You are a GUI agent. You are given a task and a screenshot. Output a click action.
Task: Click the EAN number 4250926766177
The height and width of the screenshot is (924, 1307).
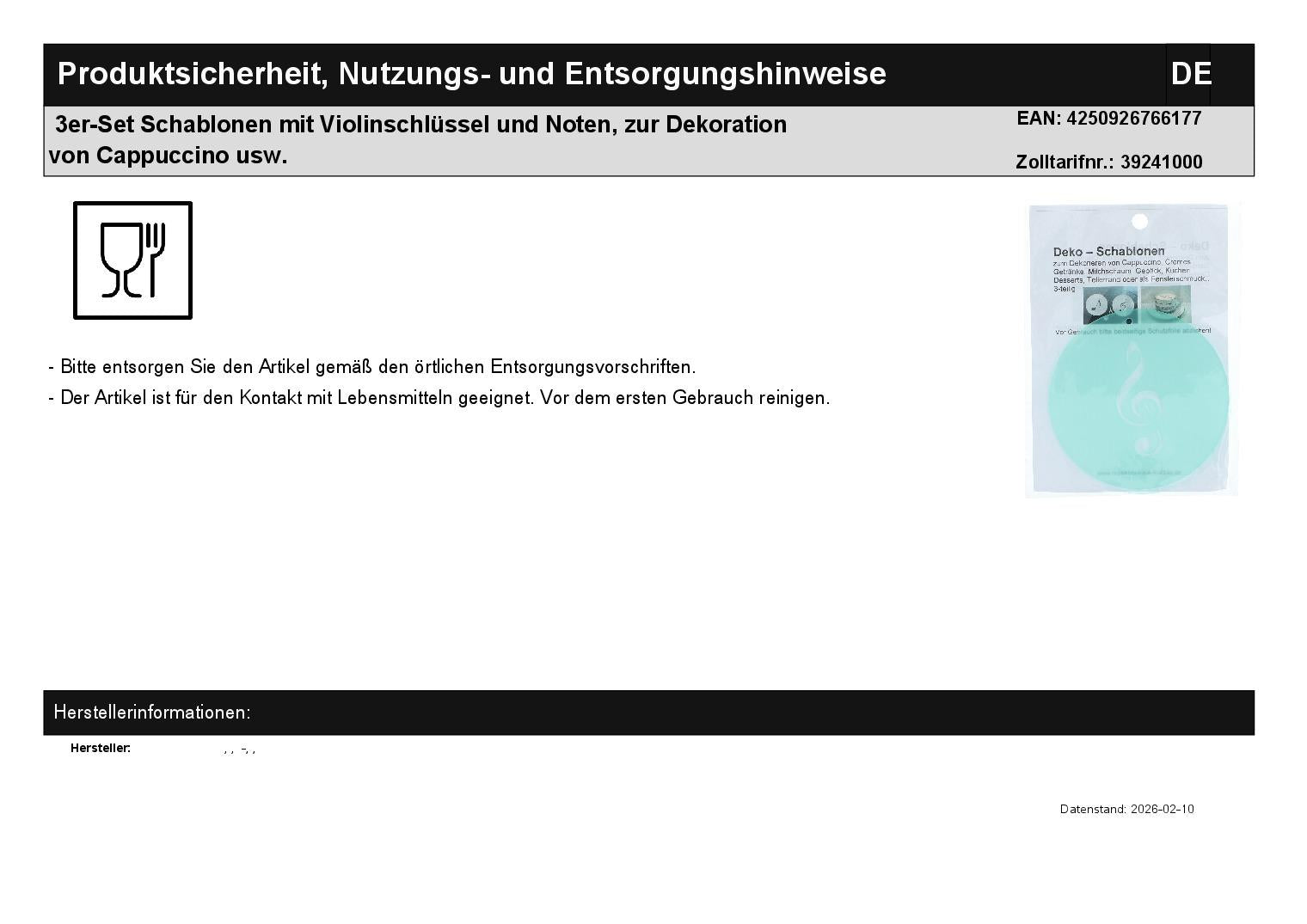(1108, 119)
